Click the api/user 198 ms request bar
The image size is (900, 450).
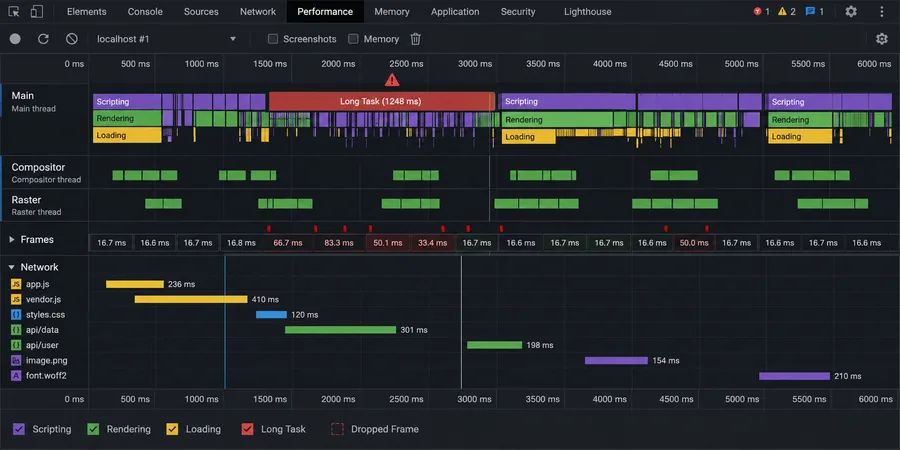495,346
